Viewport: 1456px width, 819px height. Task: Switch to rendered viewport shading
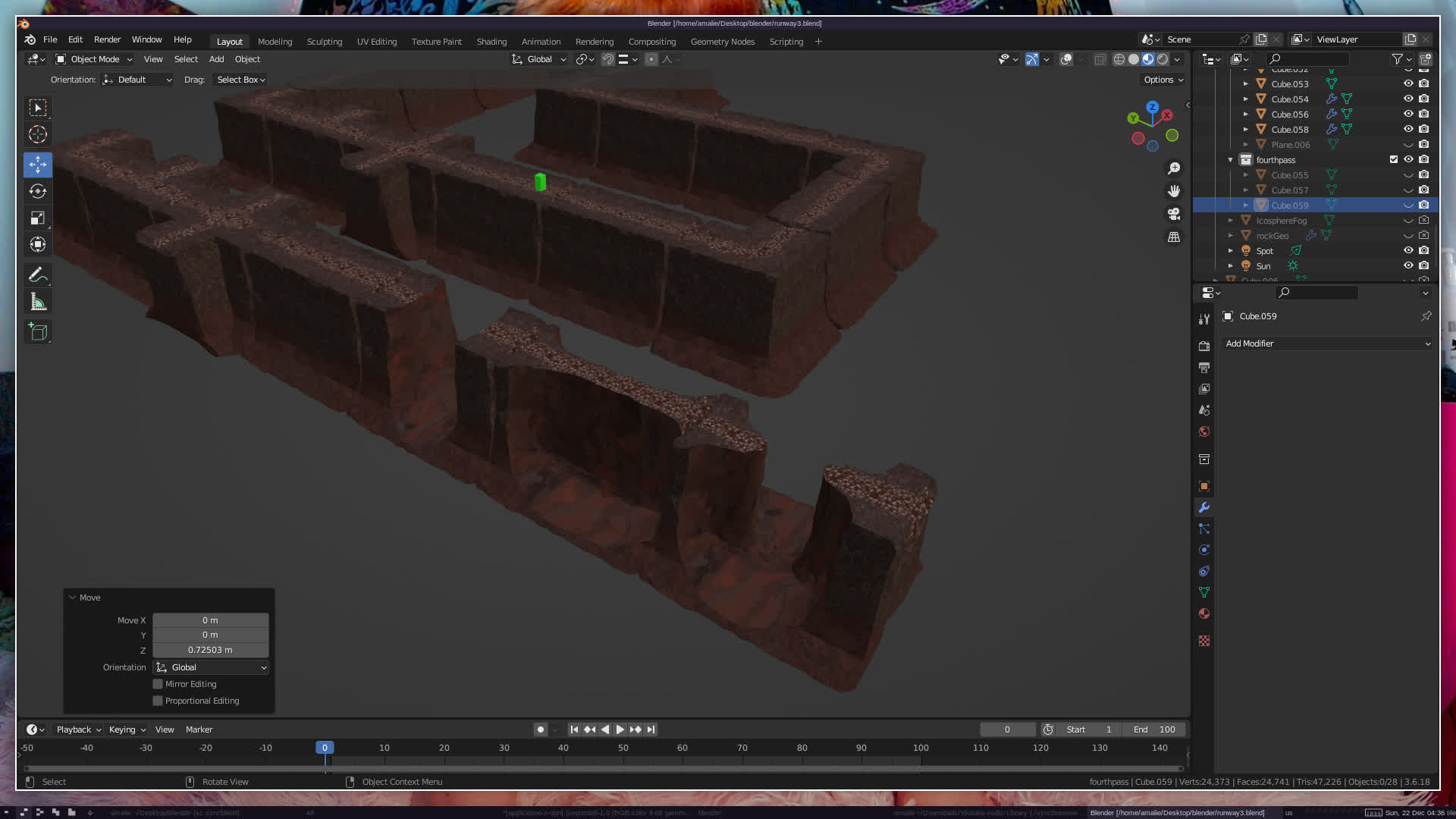pyautogui.click(x=1163, y=59)
